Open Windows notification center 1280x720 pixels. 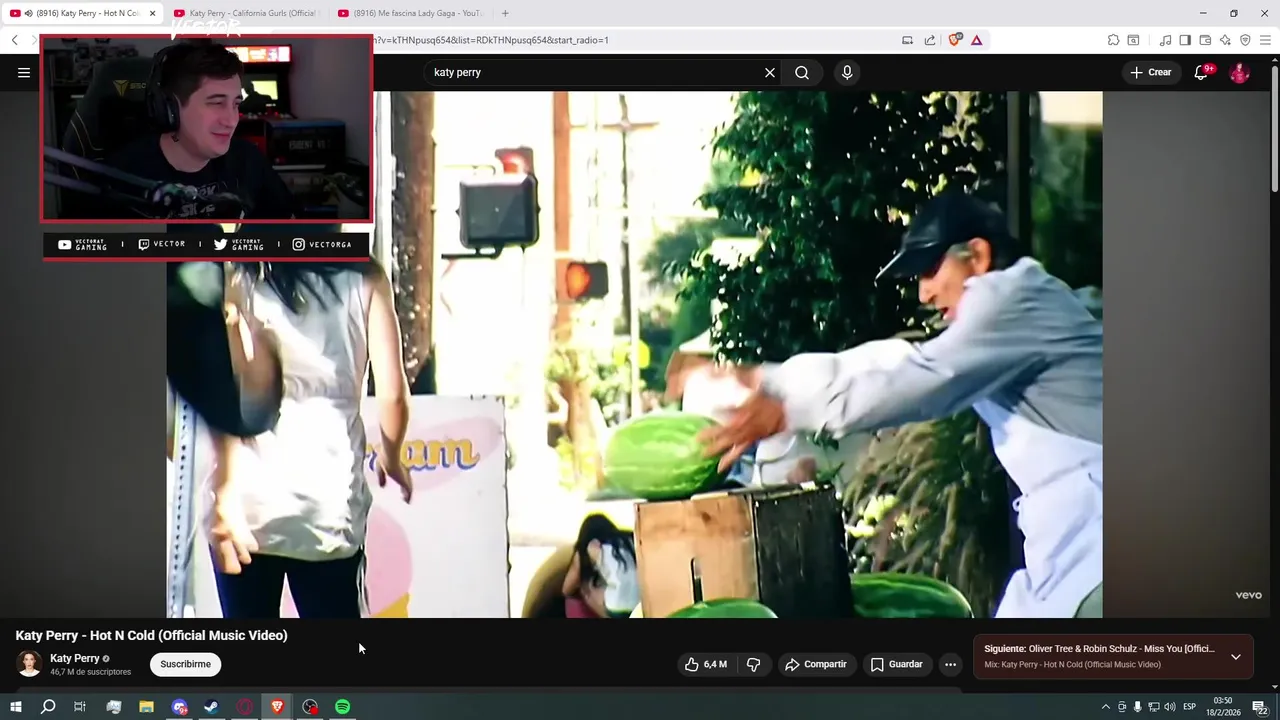click(x=1260, y=707)
